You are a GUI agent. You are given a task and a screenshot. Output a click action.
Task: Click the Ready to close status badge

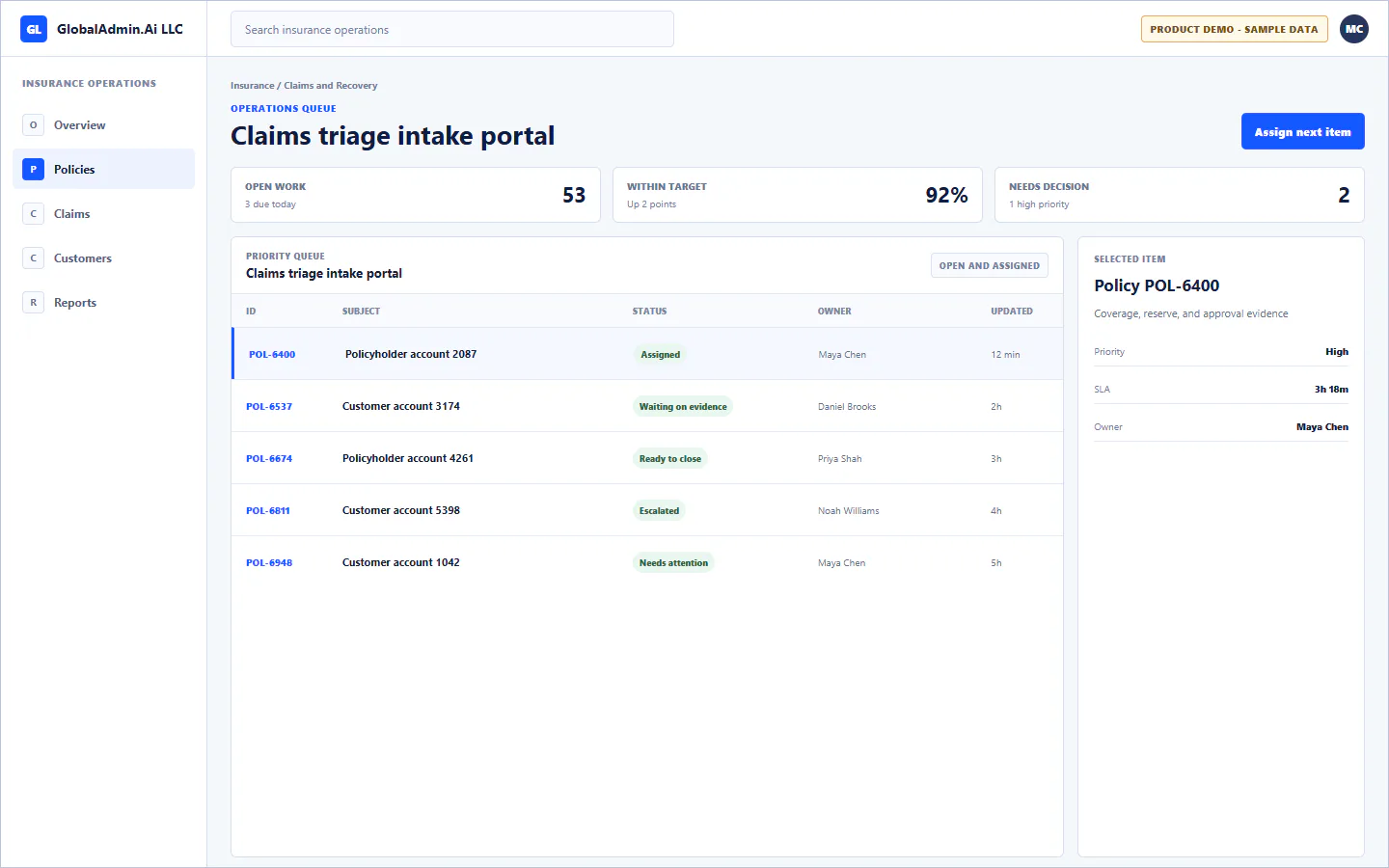click(670, 459)
